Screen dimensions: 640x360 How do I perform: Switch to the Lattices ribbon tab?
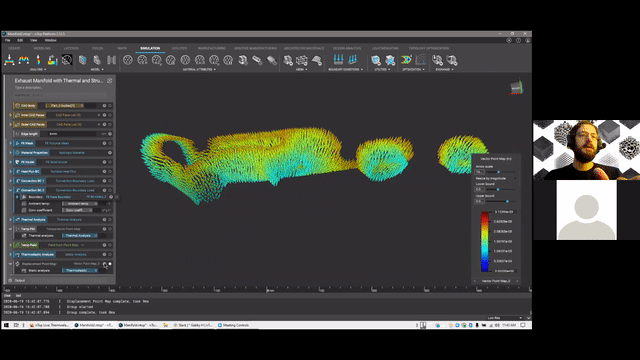(71, 48)
